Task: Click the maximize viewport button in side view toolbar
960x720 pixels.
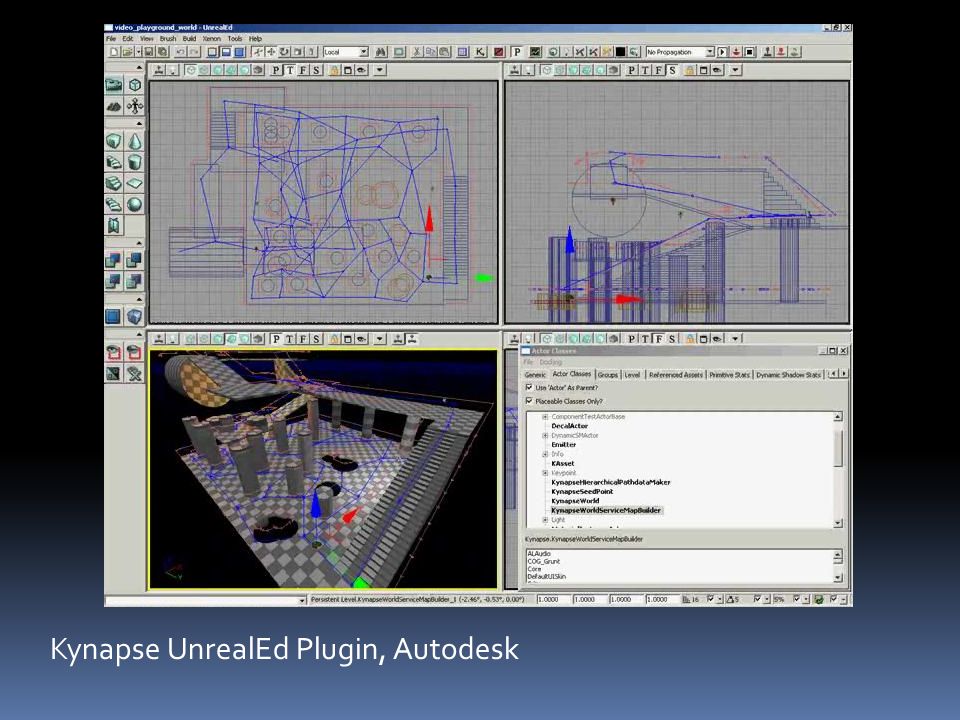Action: pos(703,70)
